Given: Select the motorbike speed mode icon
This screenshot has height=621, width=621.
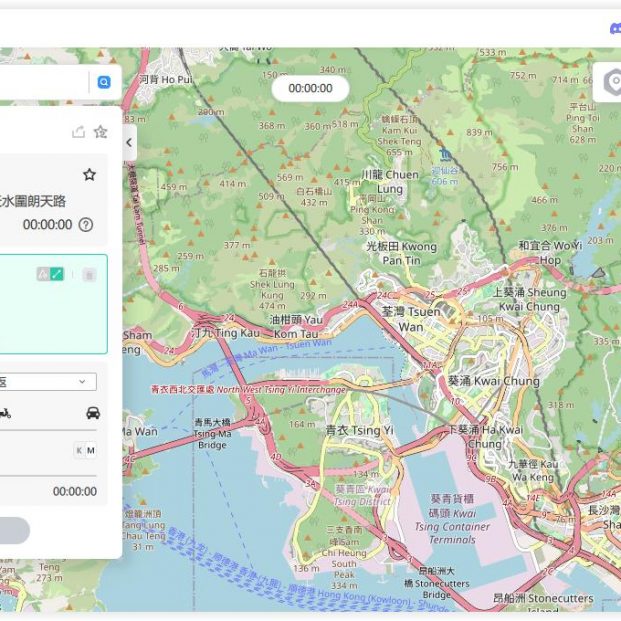Looking at the screenshot, I should [4, 413].
